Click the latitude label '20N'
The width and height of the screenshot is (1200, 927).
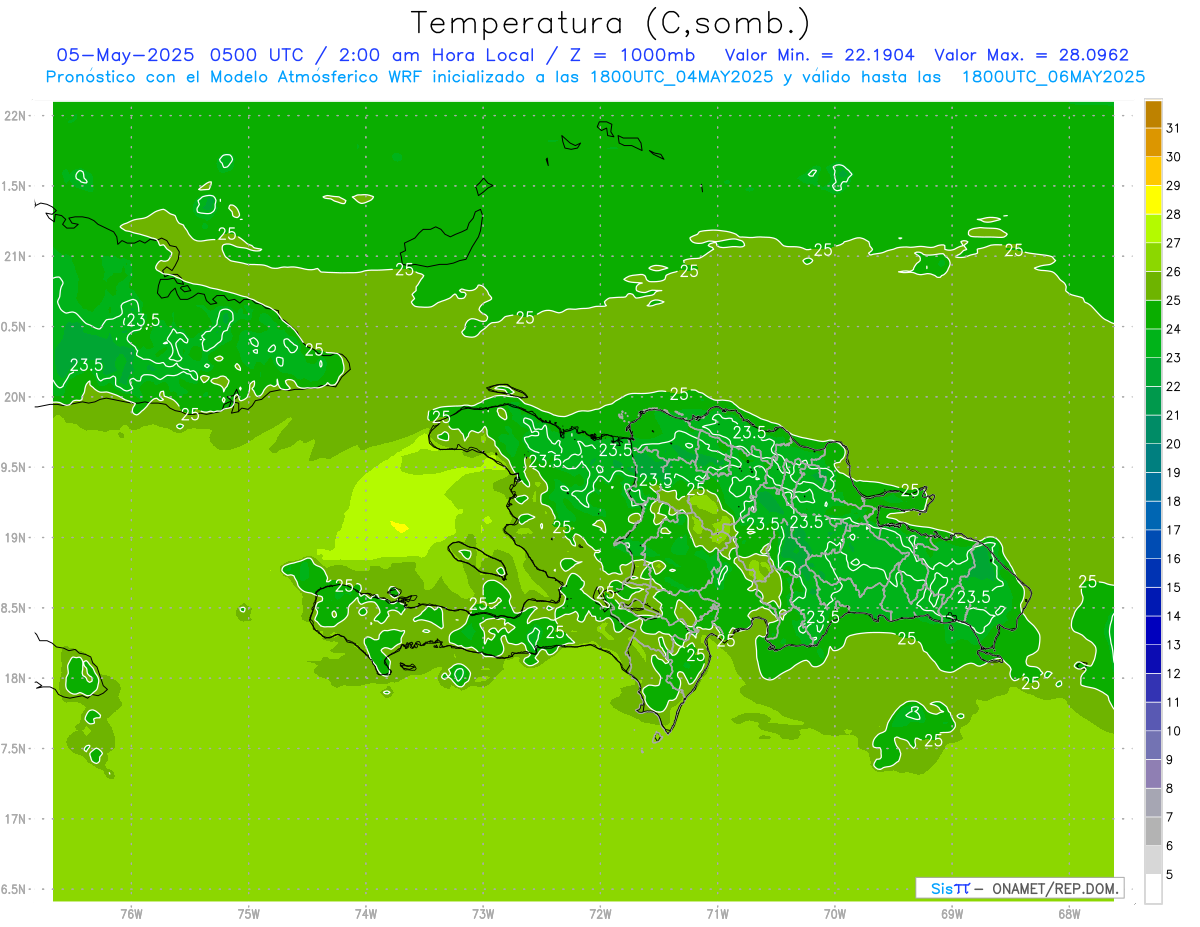point(15,397)
